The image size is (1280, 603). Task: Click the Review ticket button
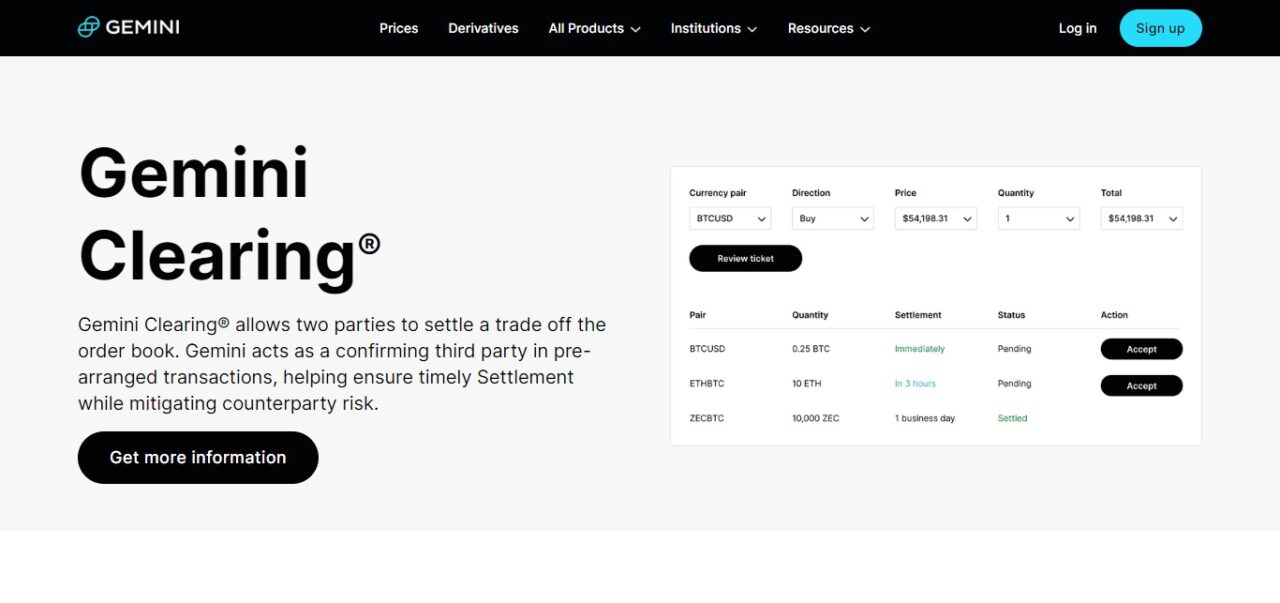(746, 258)
